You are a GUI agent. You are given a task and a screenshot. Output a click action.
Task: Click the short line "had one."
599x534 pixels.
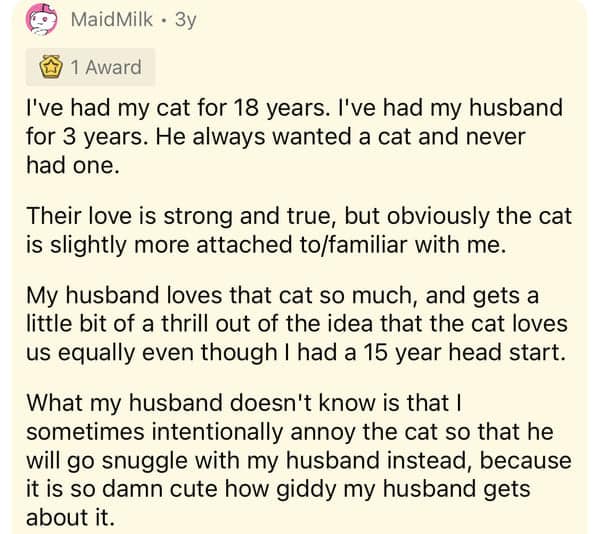click(x=73, y=165)
